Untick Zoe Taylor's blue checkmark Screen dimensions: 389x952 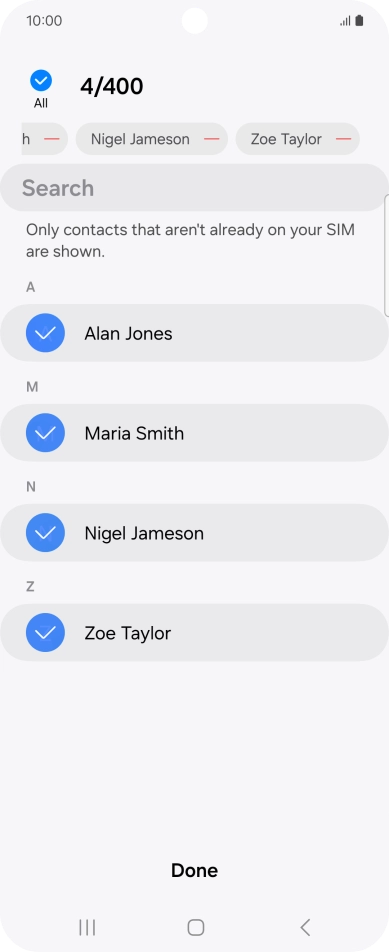tap(45, 633)
